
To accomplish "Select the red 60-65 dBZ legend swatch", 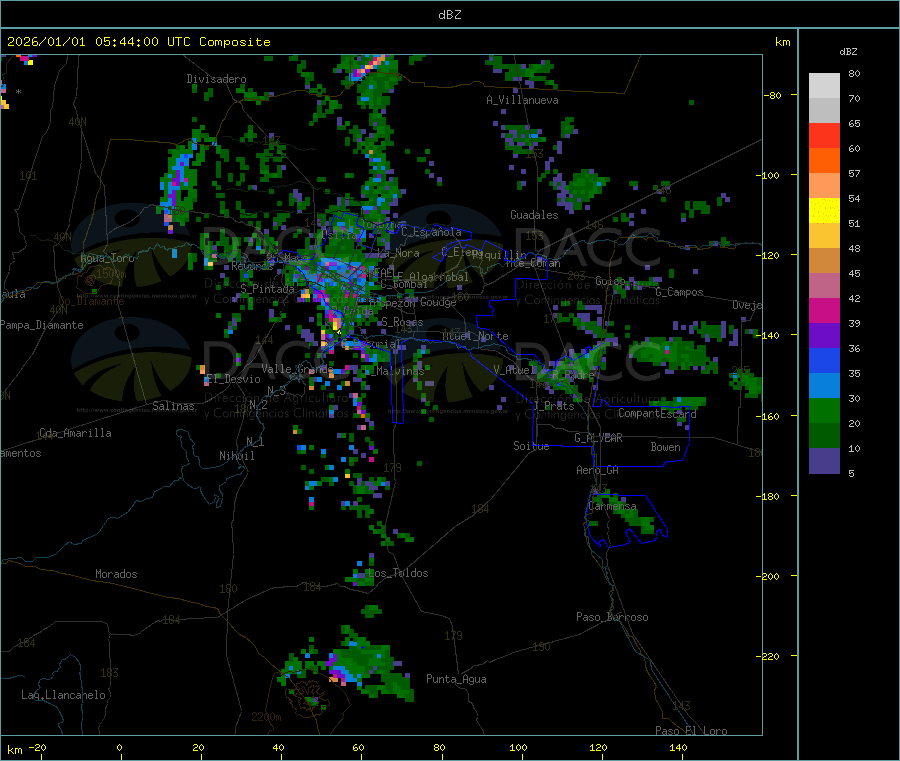I will pyautogui.click(x=824, y=135).
